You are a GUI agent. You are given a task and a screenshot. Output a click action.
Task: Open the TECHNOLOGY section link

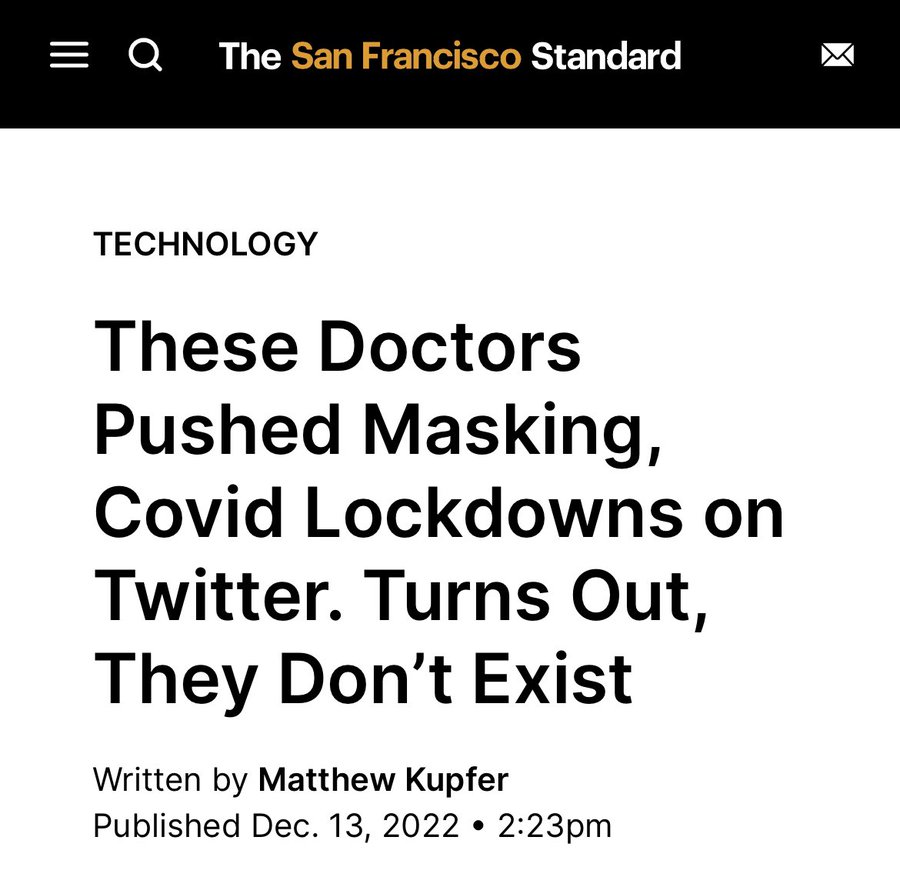click(205, 243)
